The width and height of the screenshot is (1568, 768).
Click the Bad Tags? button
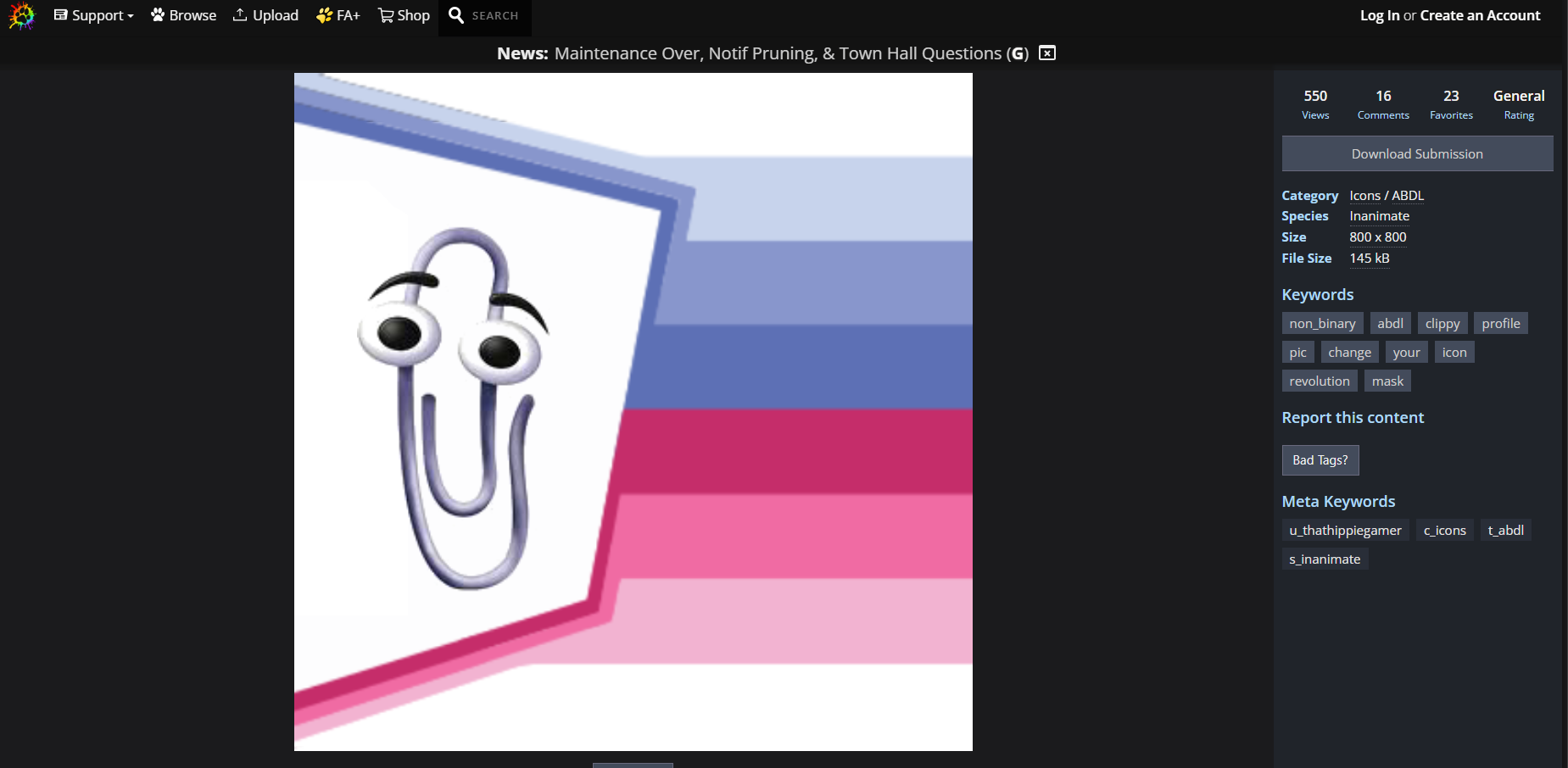[1320, 460]
